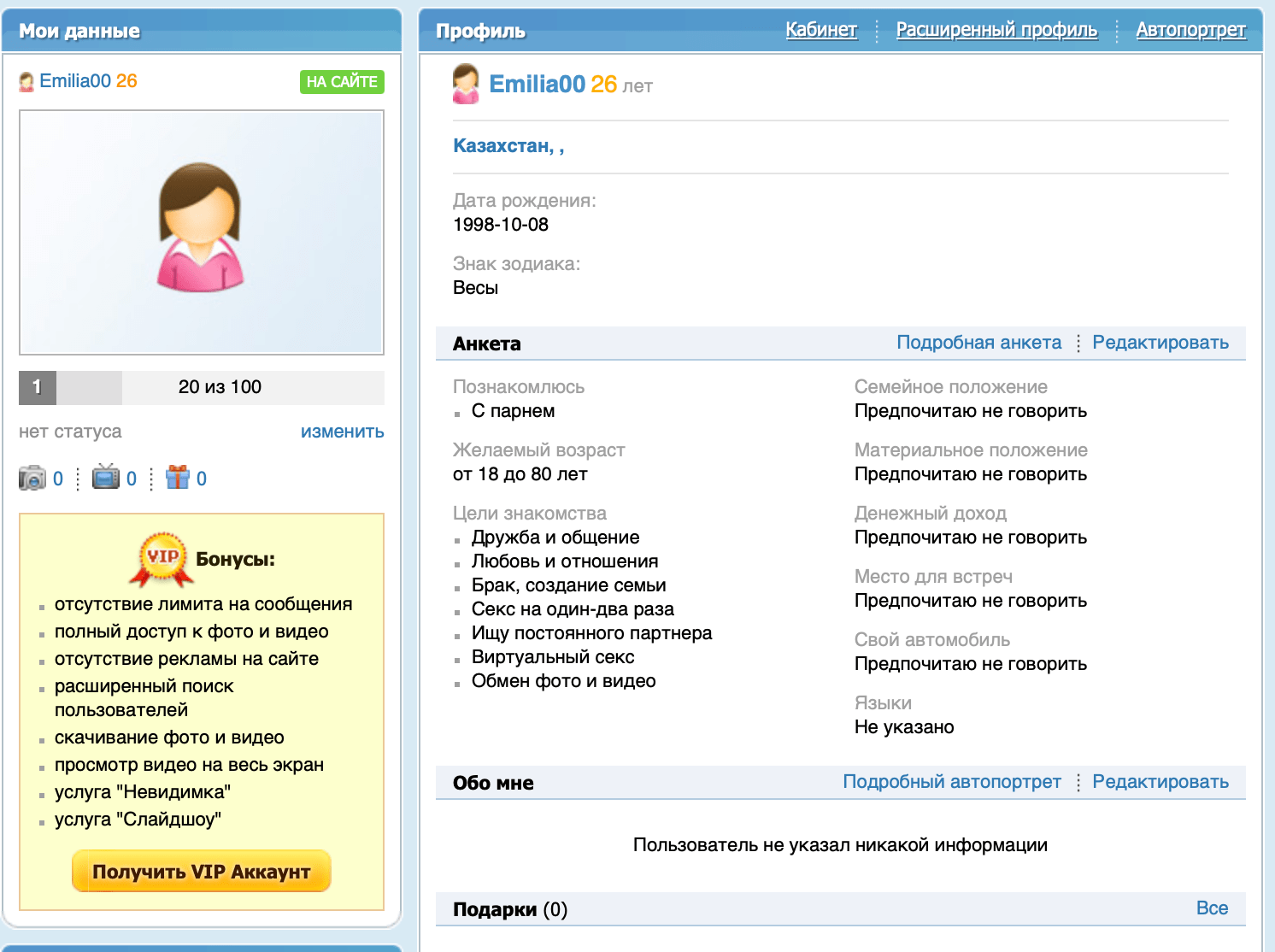Click Редактировать in the Анкета section
The width and height of the screenshot is (1275, 952).
[1160, 343]
